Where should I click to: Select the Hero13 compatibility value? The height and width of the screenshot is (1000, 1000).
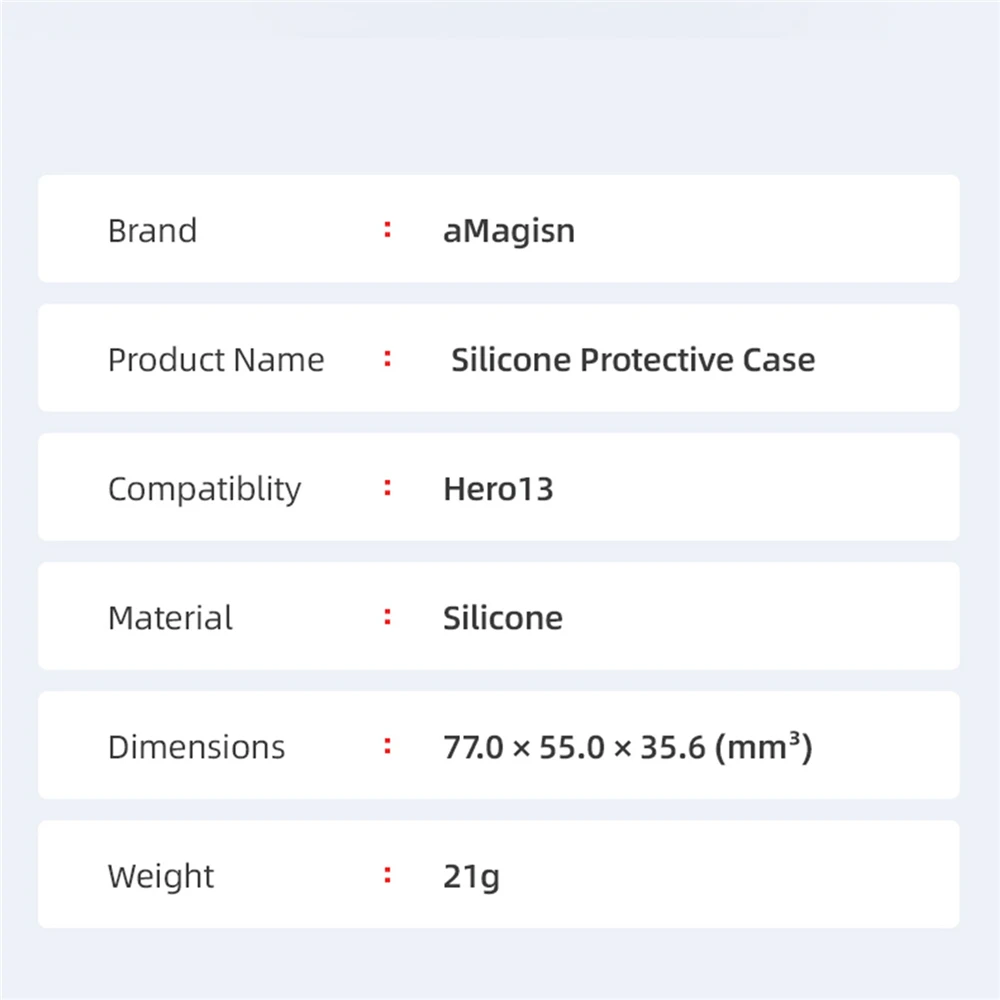pyautogui.click(x=498, y=489)
